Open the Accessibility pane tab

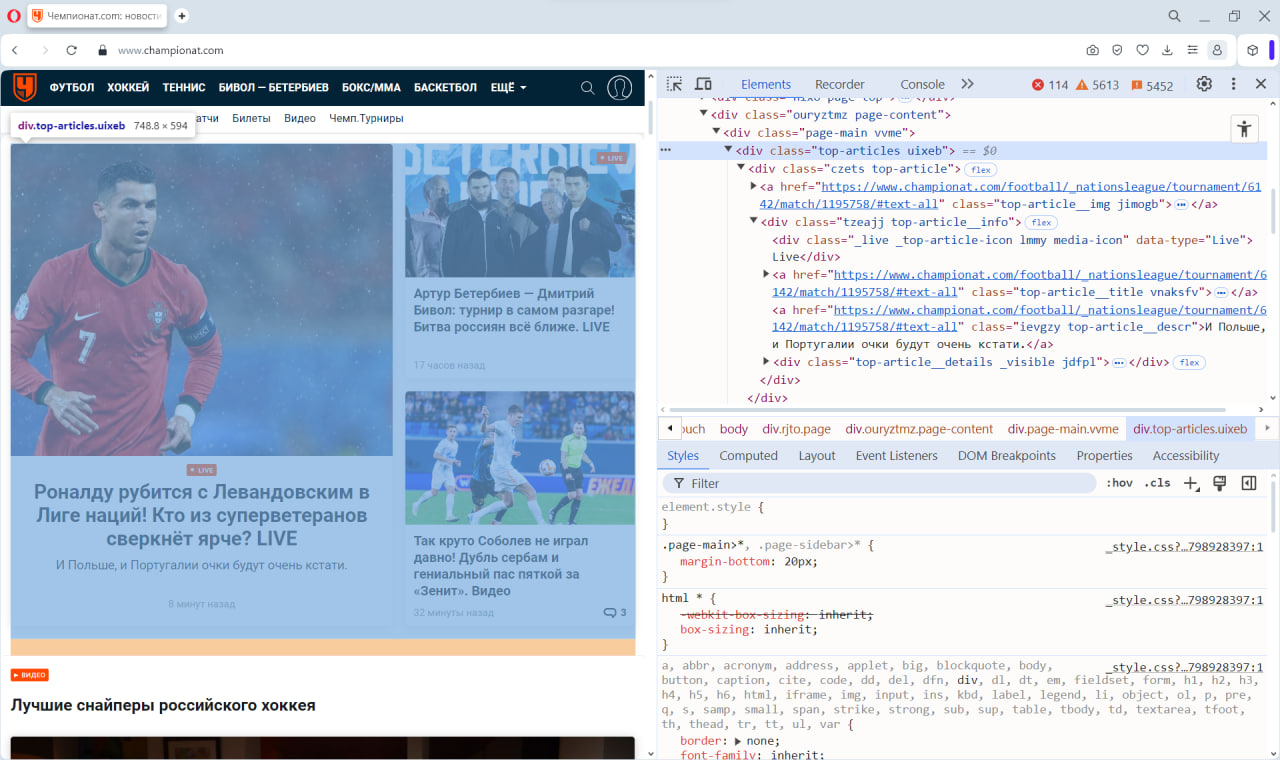coord(1186,455)
